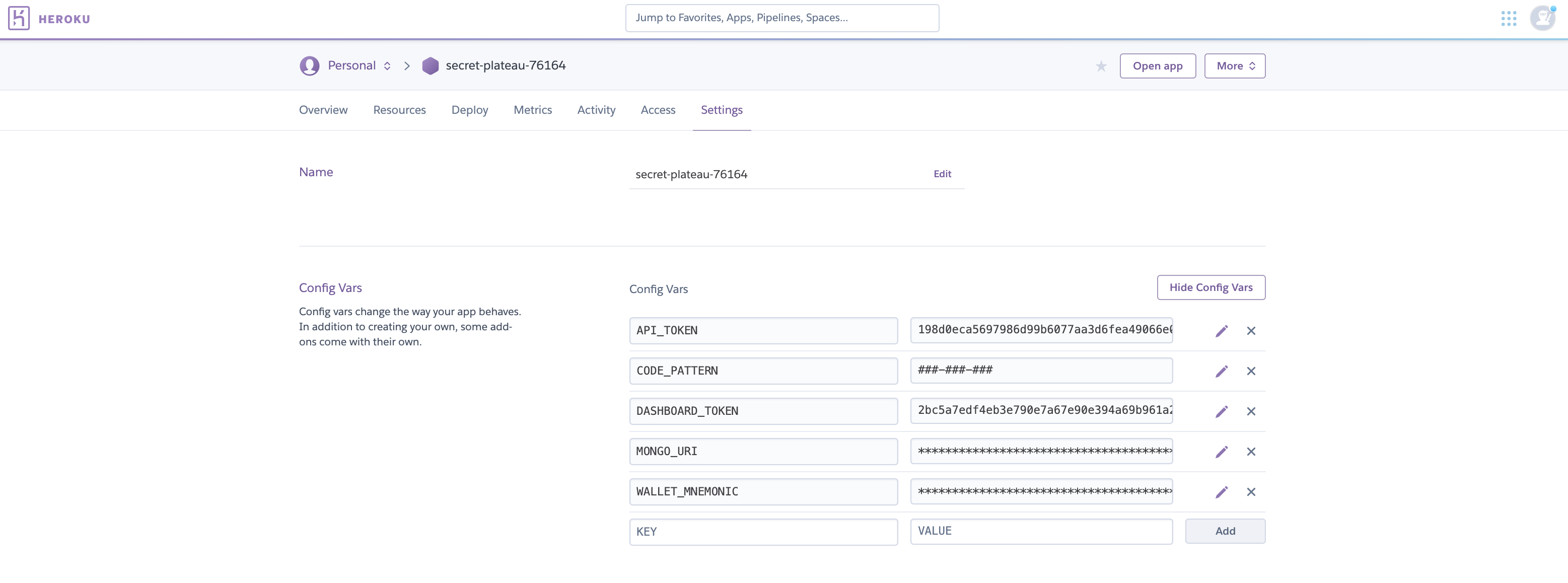Image resolution: width=1568 pixels, height=583 pixels.
Task: Click Add config var button
Action: (1225, 531)
